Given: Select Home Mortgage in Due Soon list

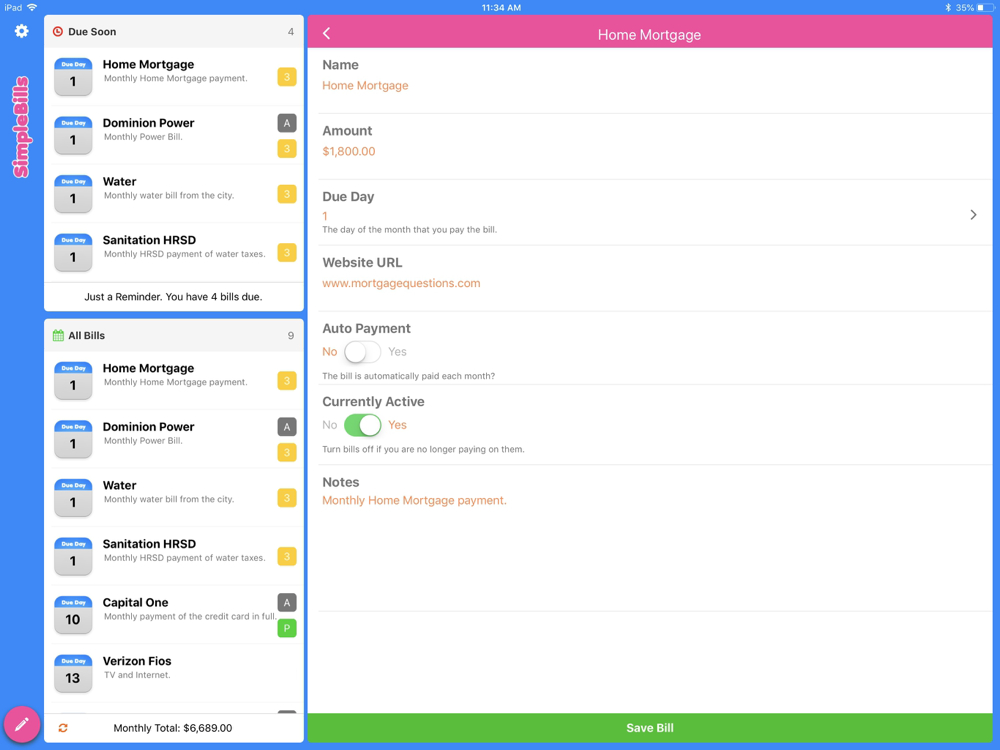Looking at the screenshot, I should point(174,77).
